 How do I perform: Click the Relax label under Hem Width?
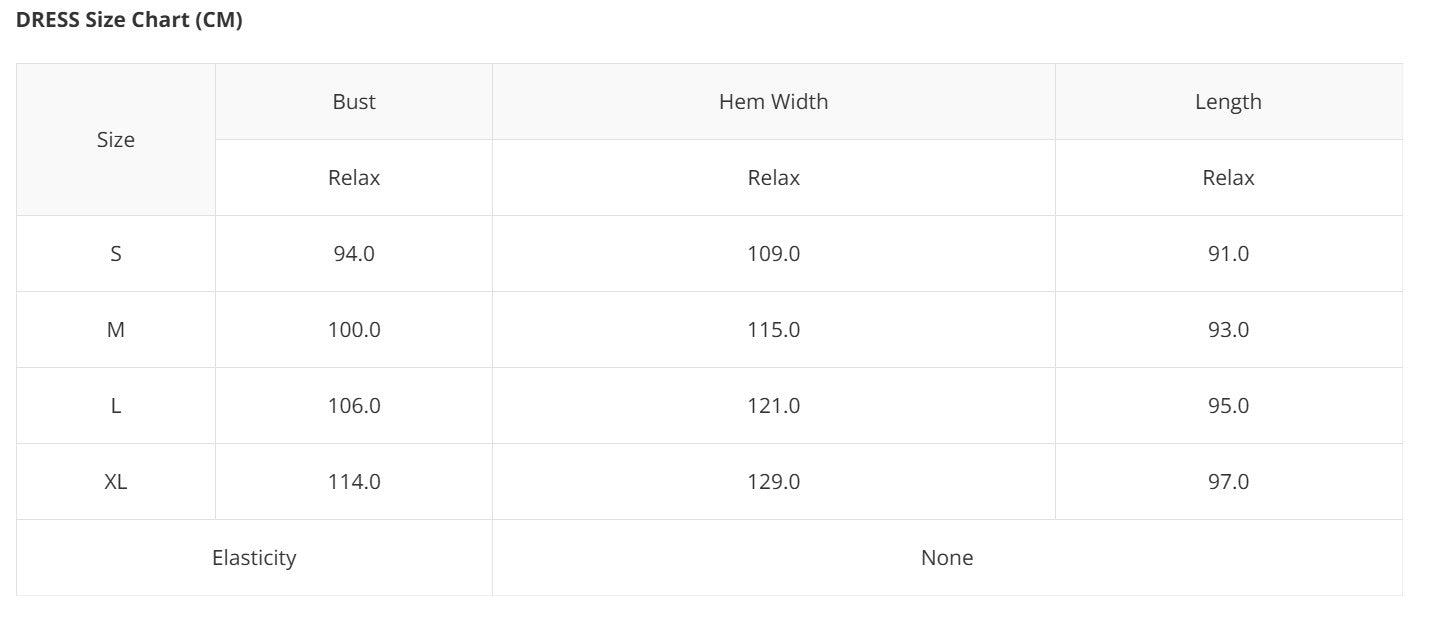click(773, 178)
